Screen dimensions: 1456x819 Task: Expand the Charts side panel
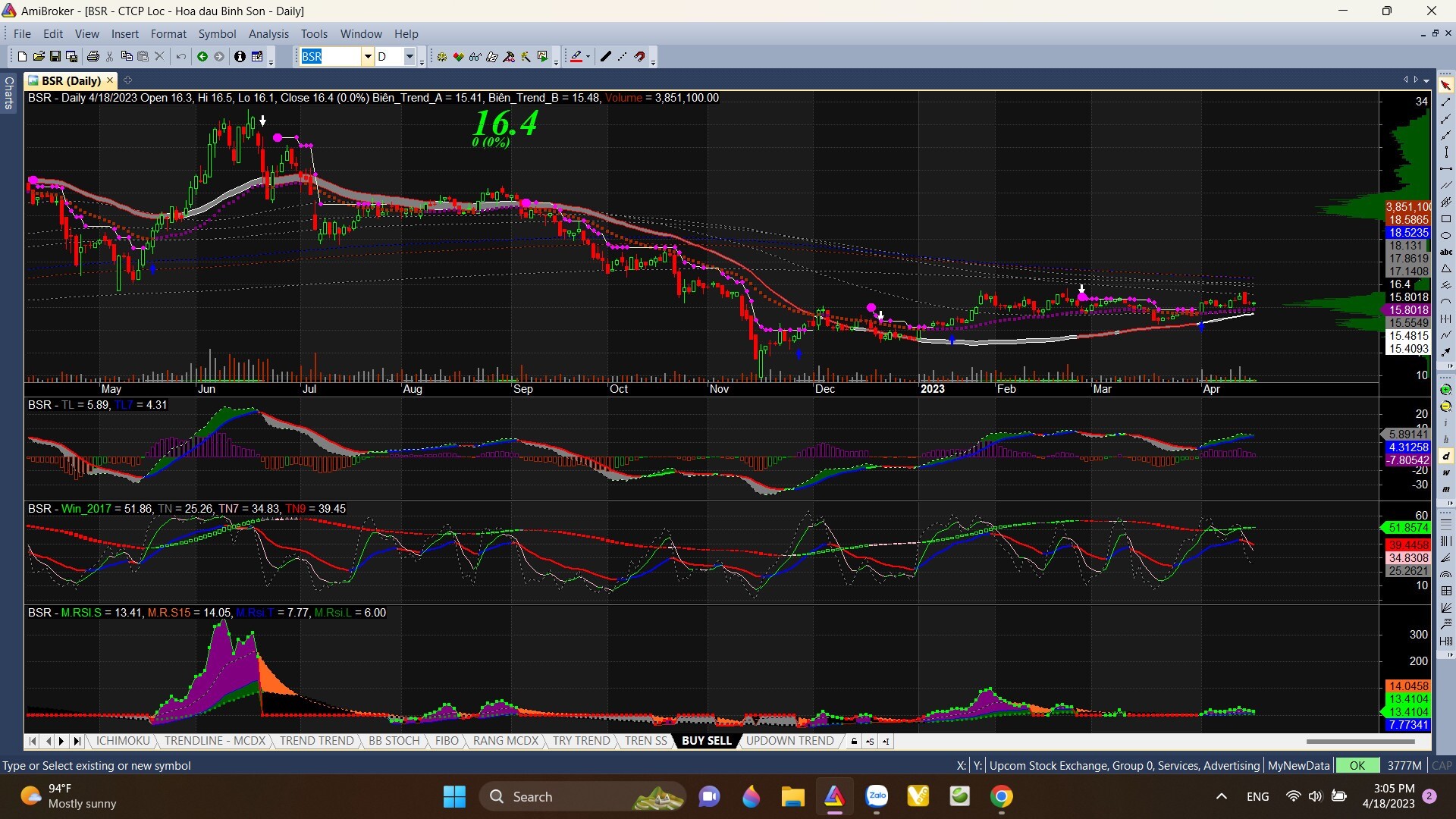coord(9,93)
